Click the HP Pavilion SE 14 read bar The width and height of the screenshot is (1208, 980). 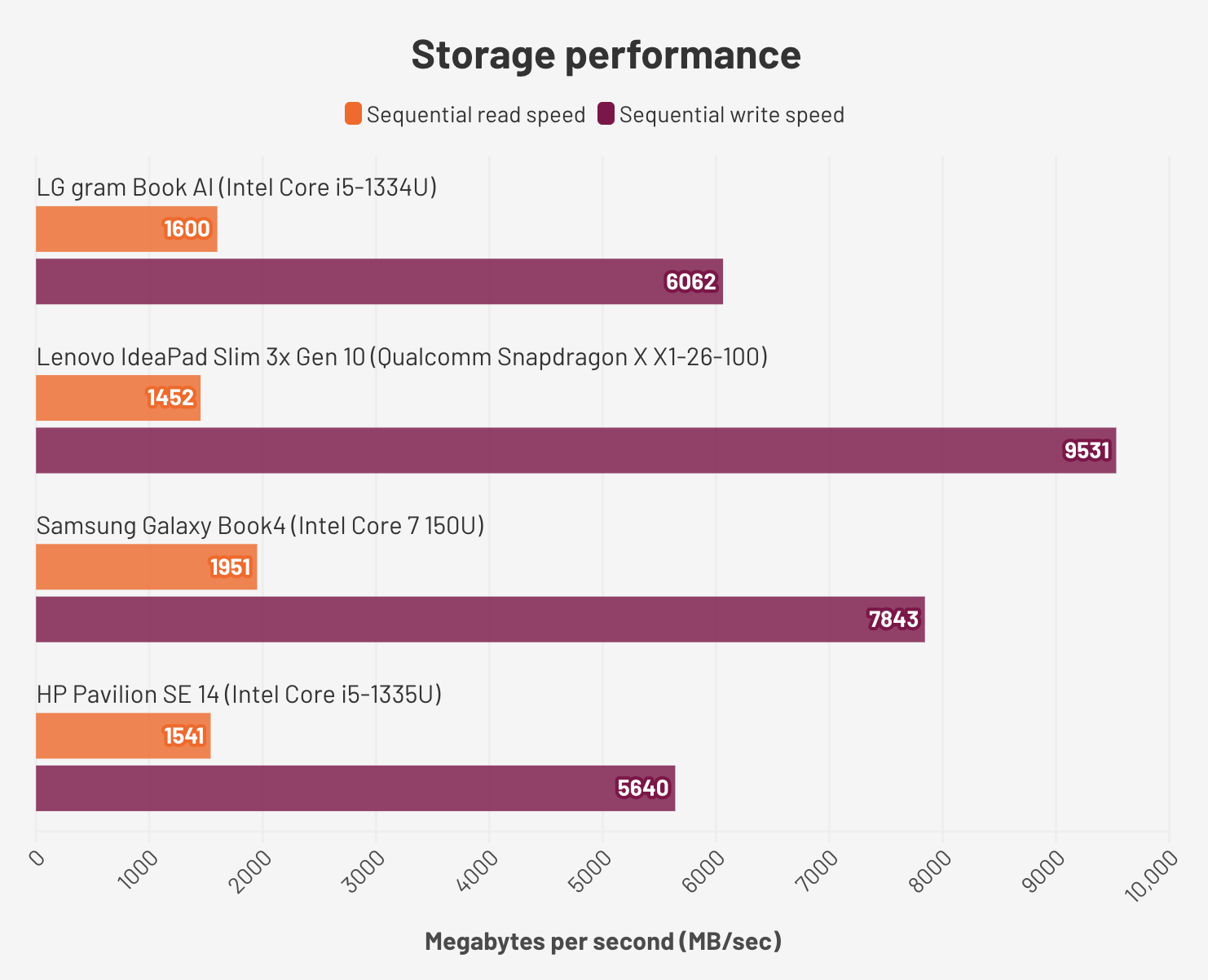click(x=123, y=736)
